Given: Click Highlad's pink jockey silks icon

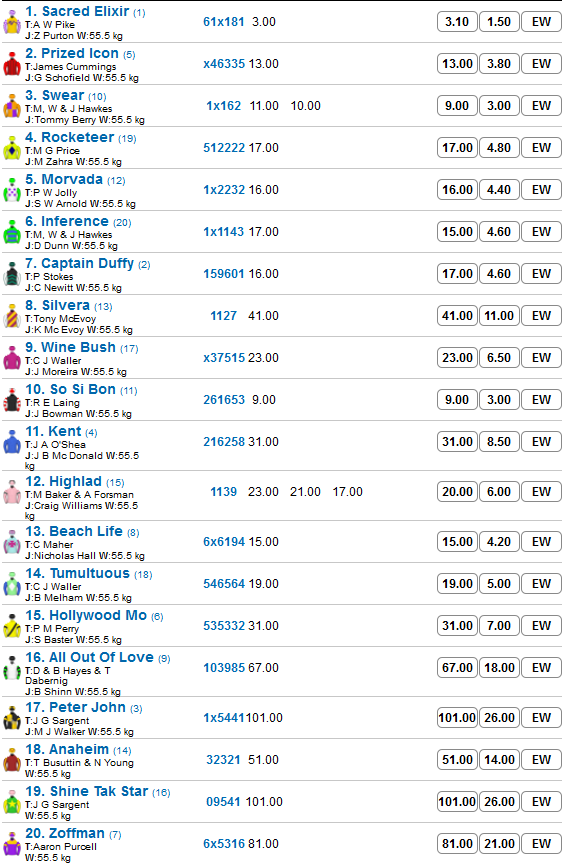Looking at the screenshot, I should (x=12, y=494).
